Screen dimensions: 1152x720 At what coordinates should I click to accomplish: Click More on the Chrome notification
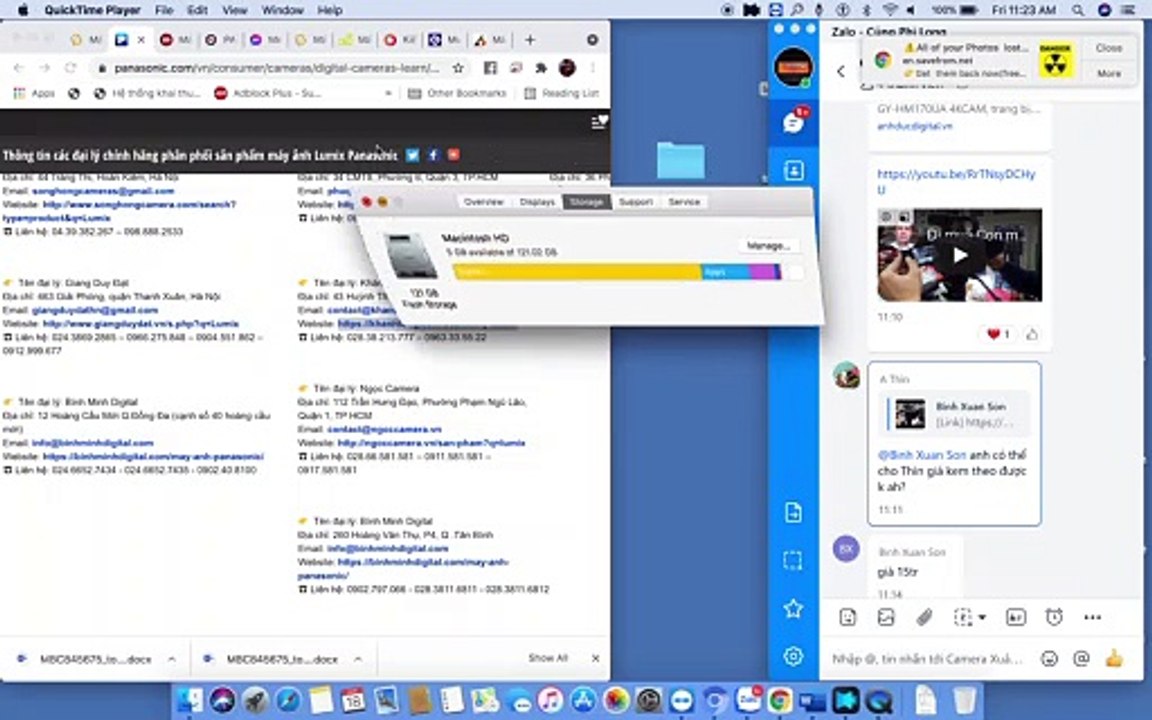coord(1109,73)
